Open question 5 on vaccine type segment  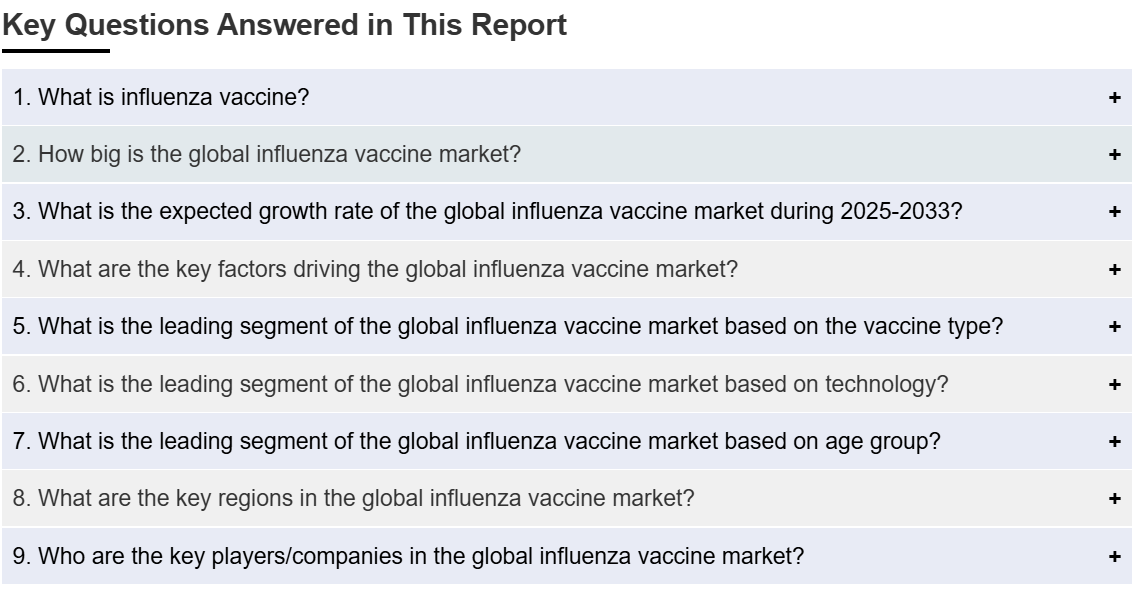point(567,327)
